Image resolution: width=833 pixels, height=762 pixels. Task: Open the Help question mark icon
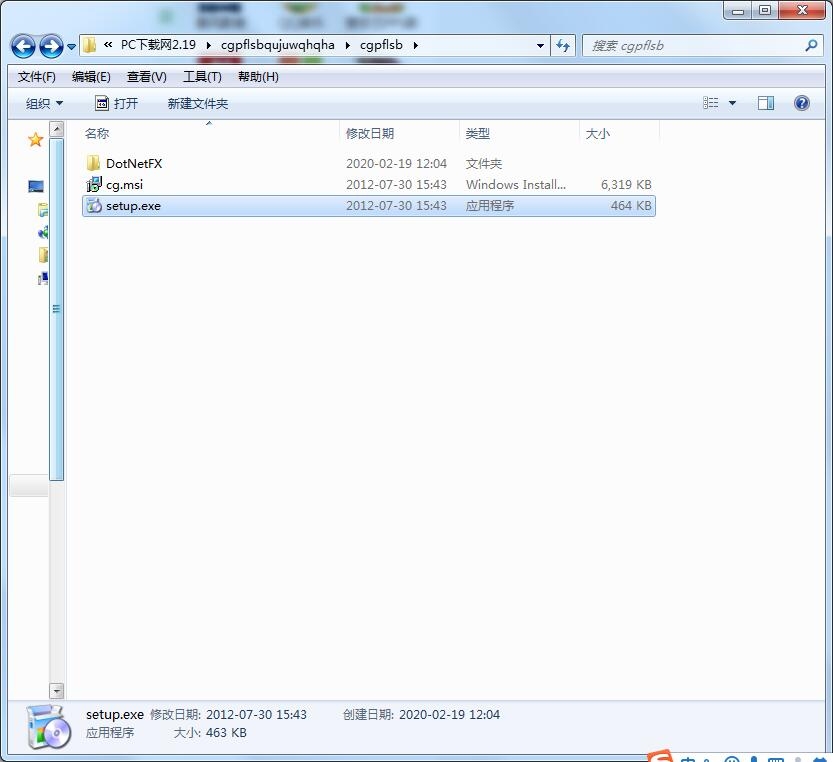pos(801,103)
